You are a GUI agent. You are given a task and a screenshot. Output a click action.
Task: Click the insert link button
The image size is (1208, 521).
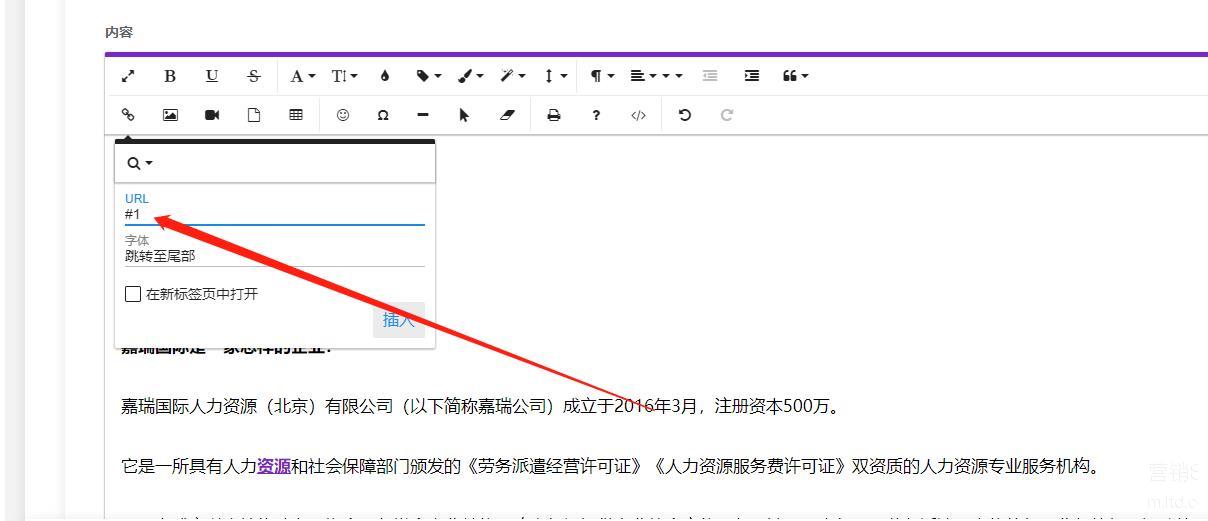pos(398,320)
